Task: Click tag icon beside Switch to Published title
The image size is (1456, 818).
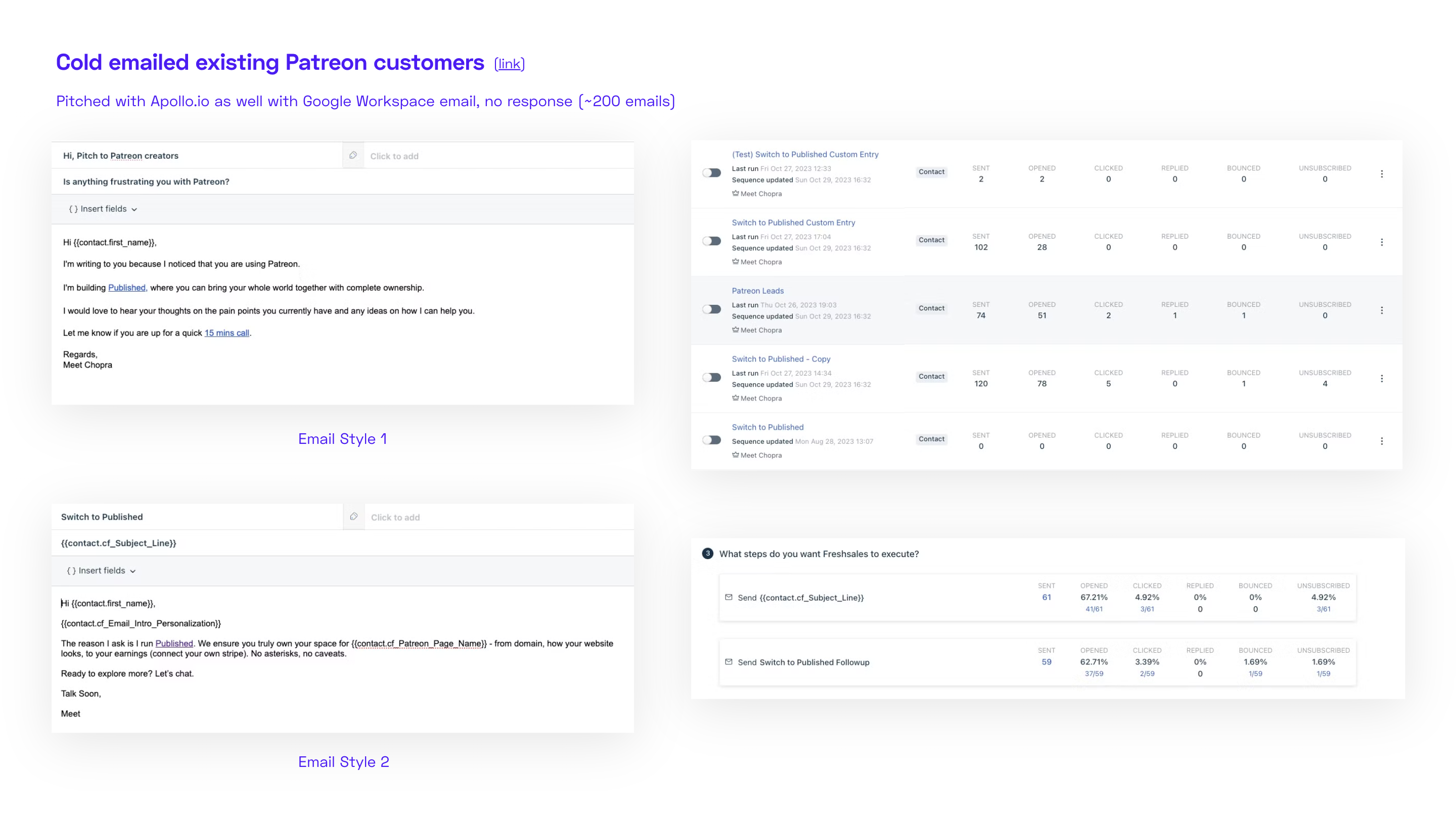Action: (x=354, y=517)
